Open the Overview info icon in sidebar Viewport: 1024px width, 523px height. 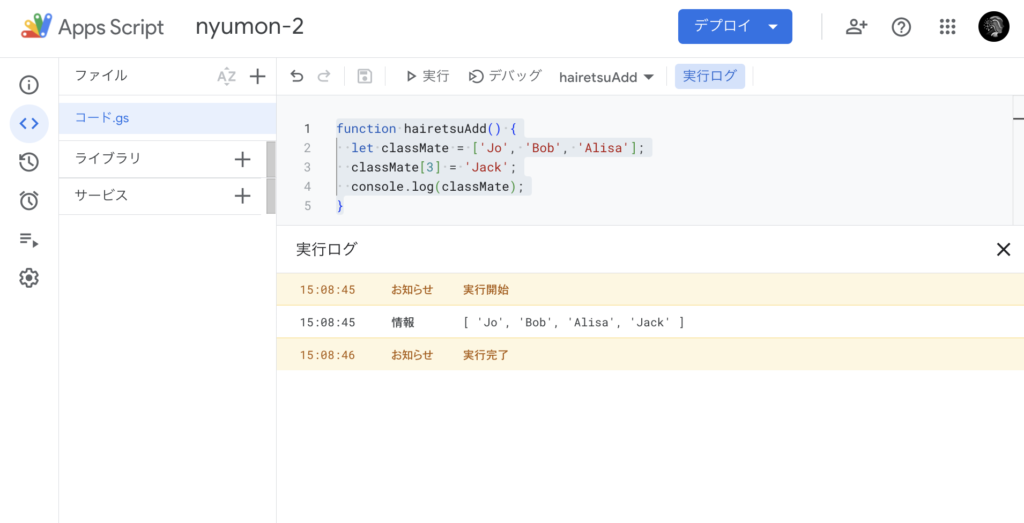click(29, 85)
